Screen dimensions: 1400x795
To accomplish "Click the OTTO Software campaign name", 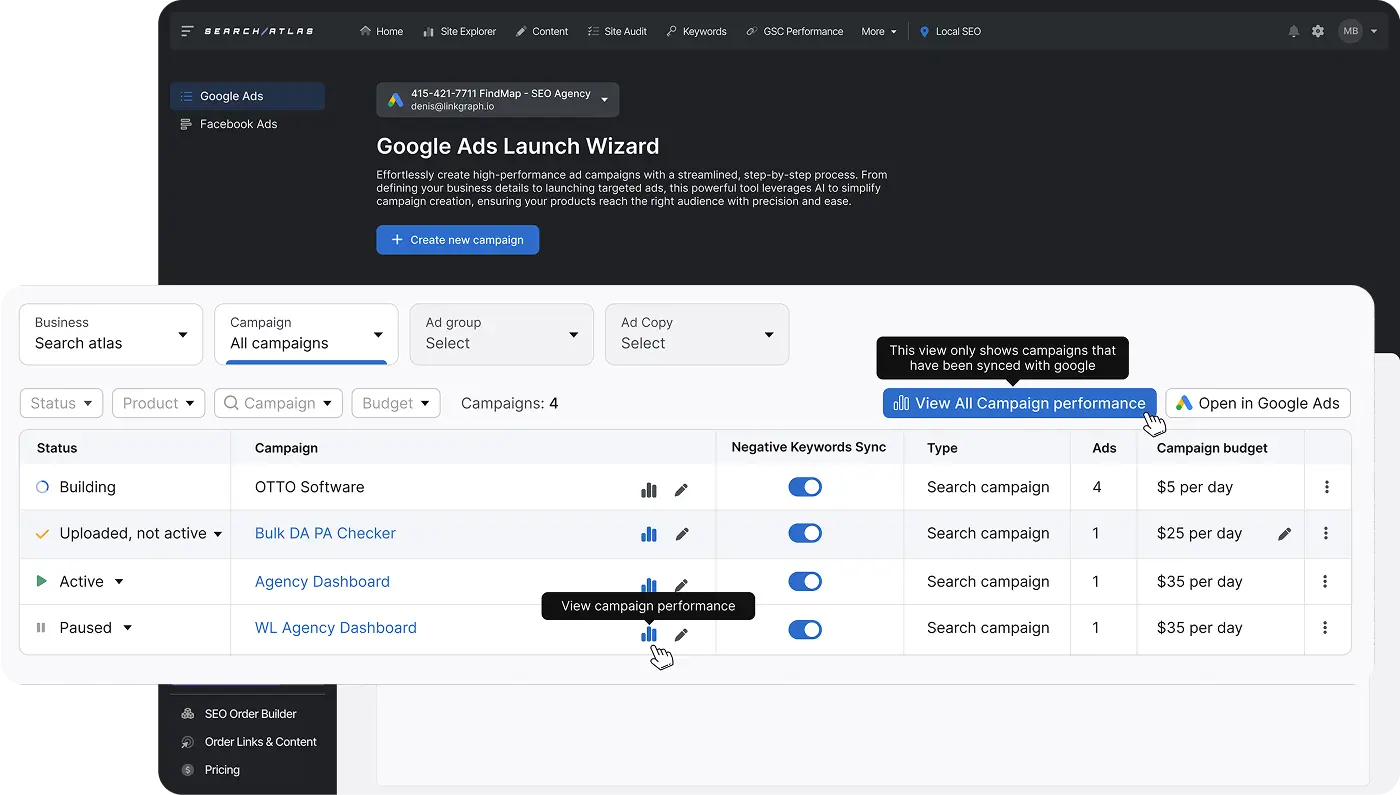I will [310, 487].
